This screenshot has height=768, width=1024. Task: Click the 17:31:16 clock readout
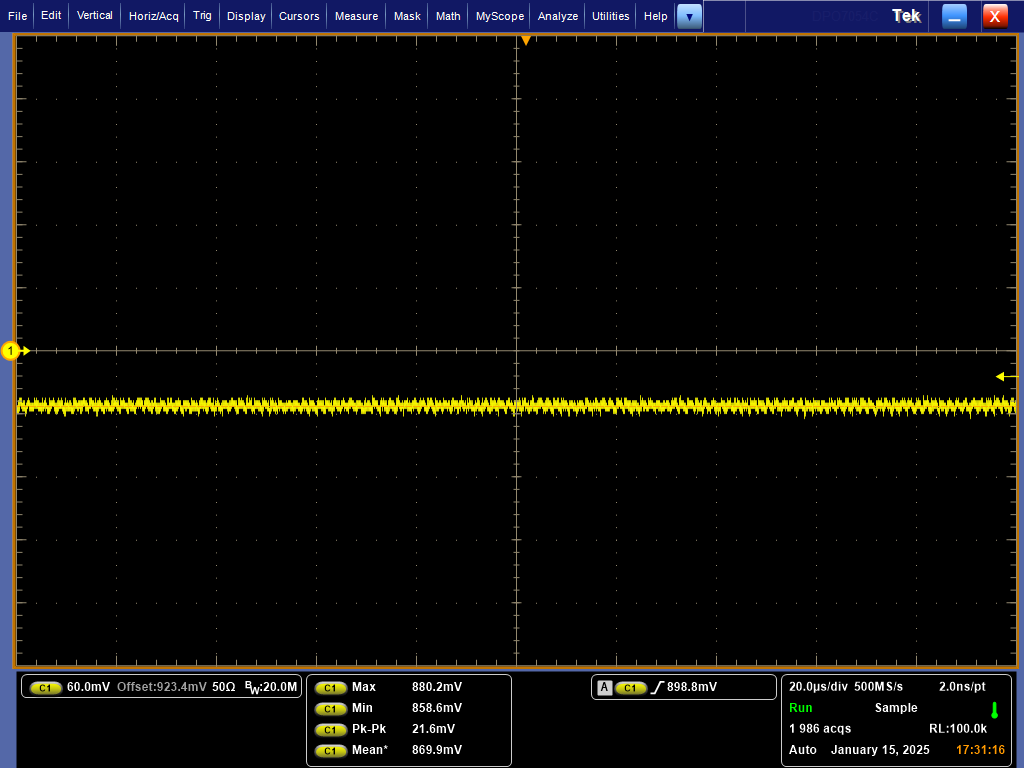pos(980,750)
